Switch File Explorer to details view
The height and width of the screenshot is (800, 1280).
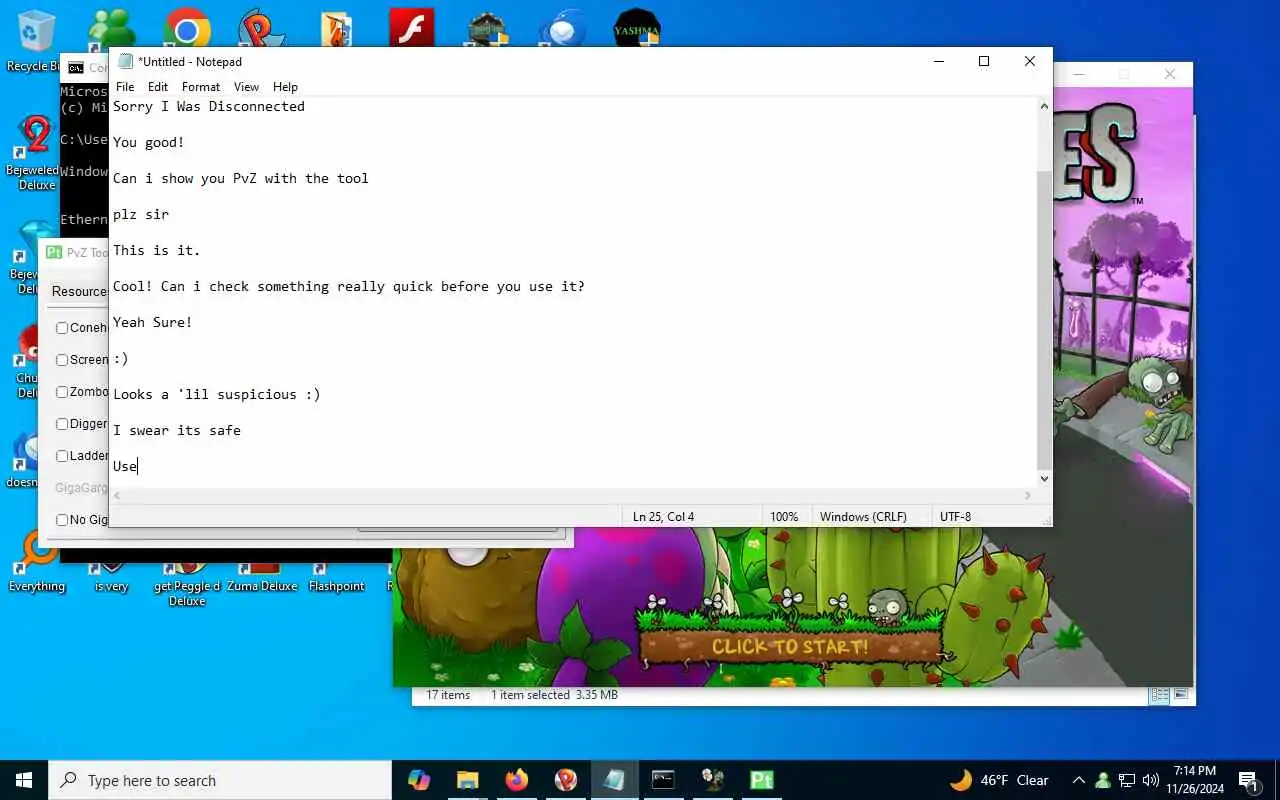pyautogui.click(x=1160, y=695)
